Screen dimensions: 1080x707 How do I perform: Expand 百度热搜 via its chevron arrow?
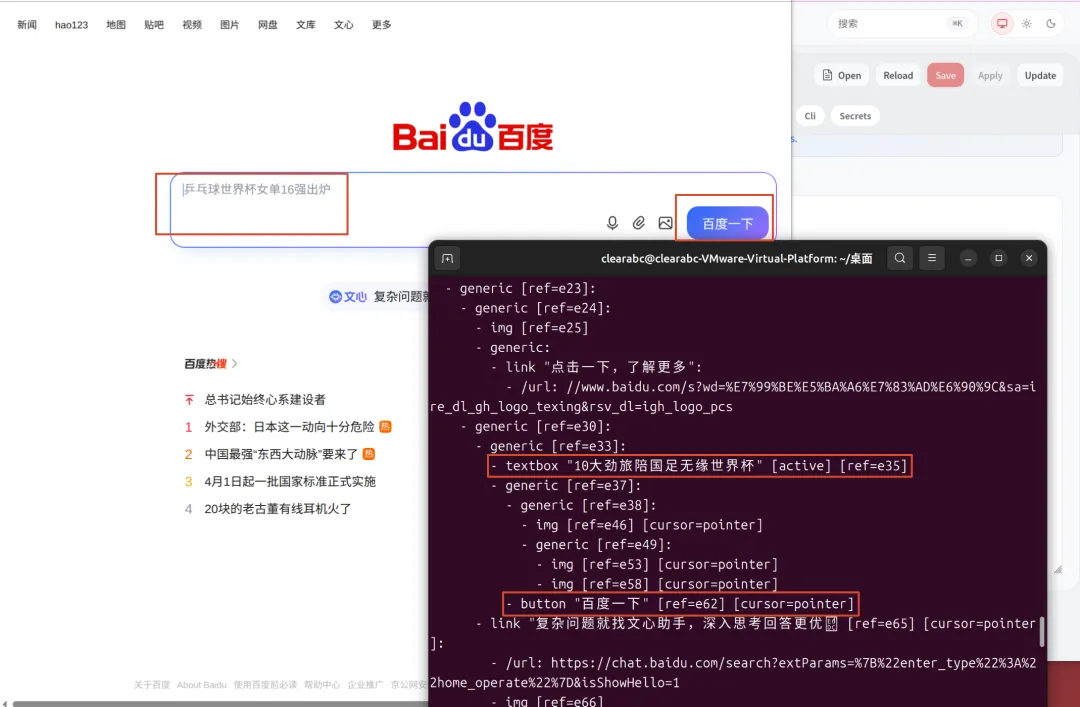[235, 363]
